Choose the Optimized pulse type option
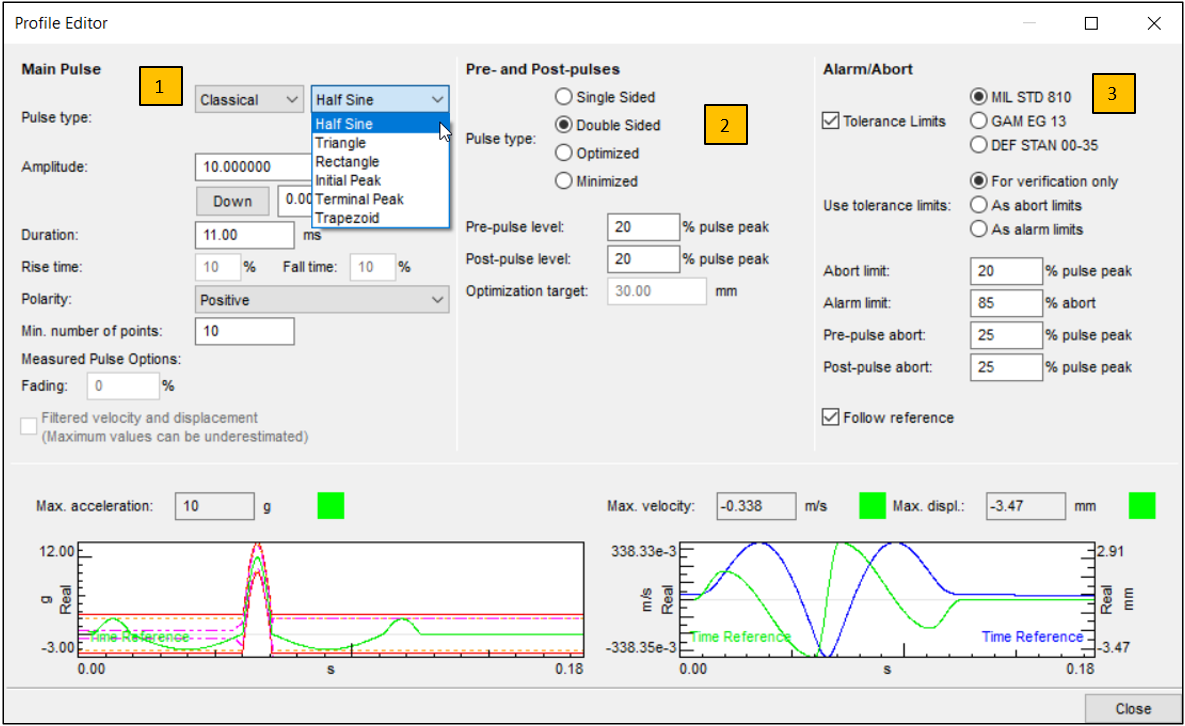 [x=564, y=153]
